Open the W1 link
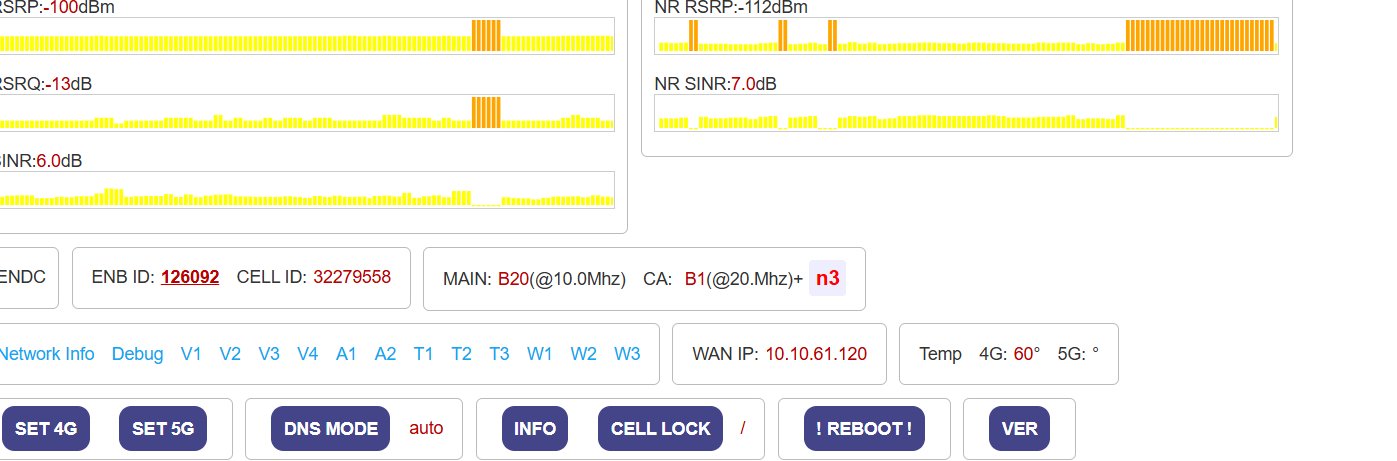Screen dimensions: 1397x461 click(540, 354)
